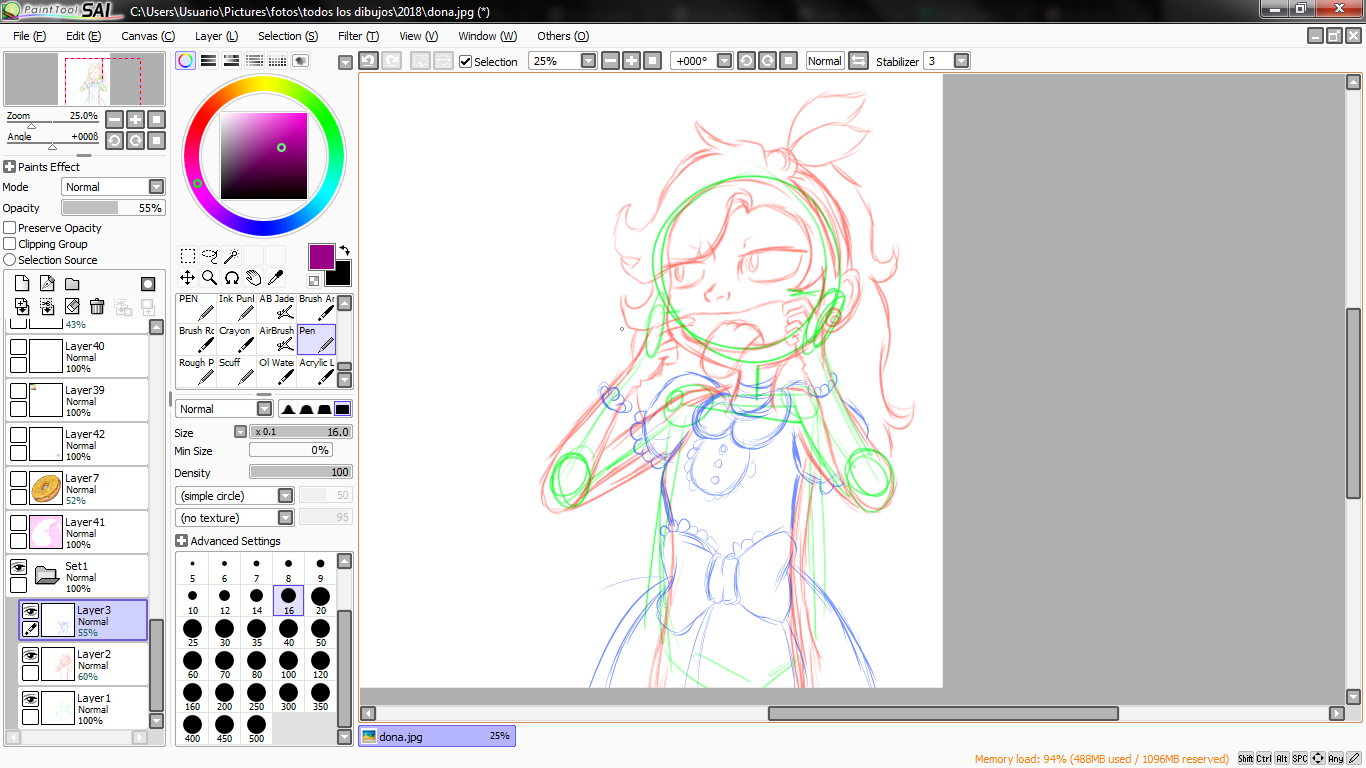Click the purple foreground color swatch
Image resolution: width=1366 pixels, height=768 pixels.
click(321, 256)
